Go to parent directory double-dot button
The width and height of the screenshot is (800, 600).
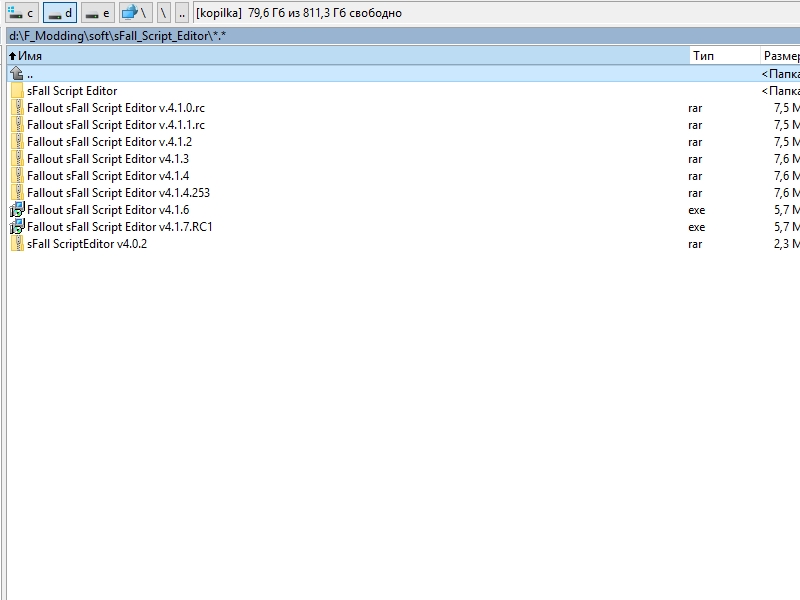(182, 13)
